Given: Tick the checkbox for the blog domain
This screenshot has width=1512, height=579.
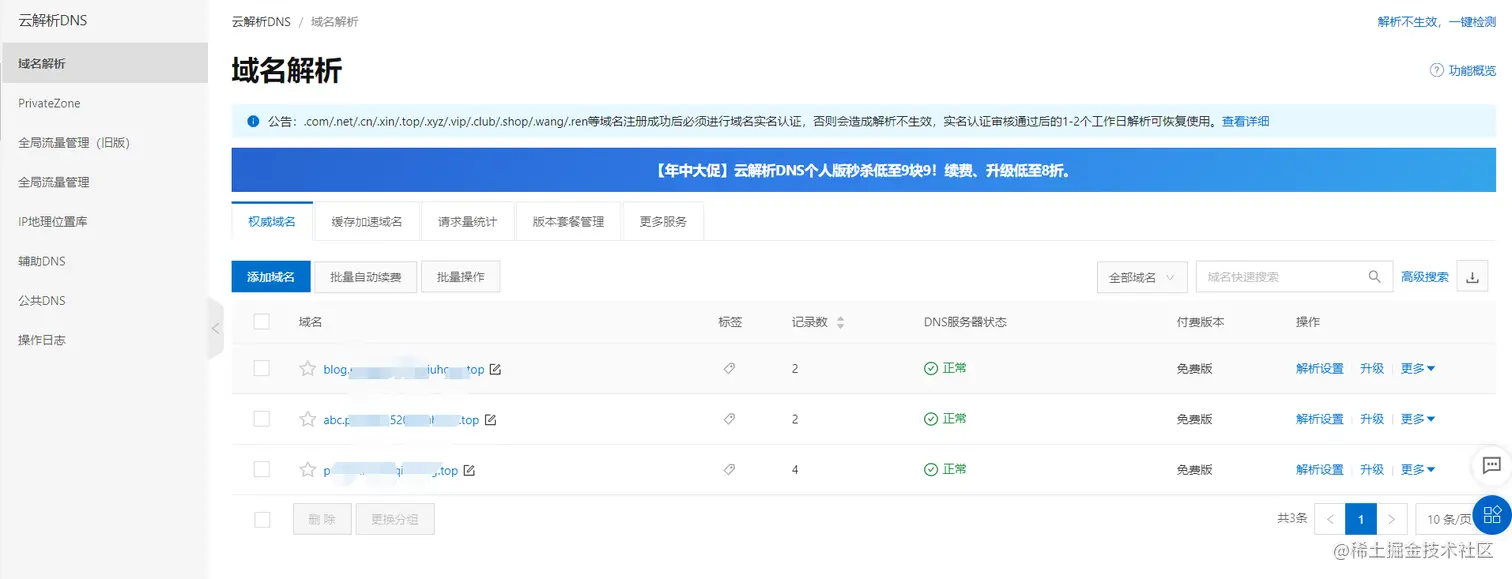Looking at the screenshot, I should point(262,369).
